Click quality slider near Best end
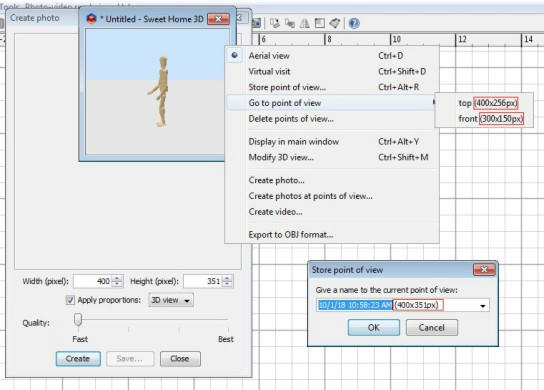Image resolution: width=544 pixels, height=390 pixels. click(228, 320)
